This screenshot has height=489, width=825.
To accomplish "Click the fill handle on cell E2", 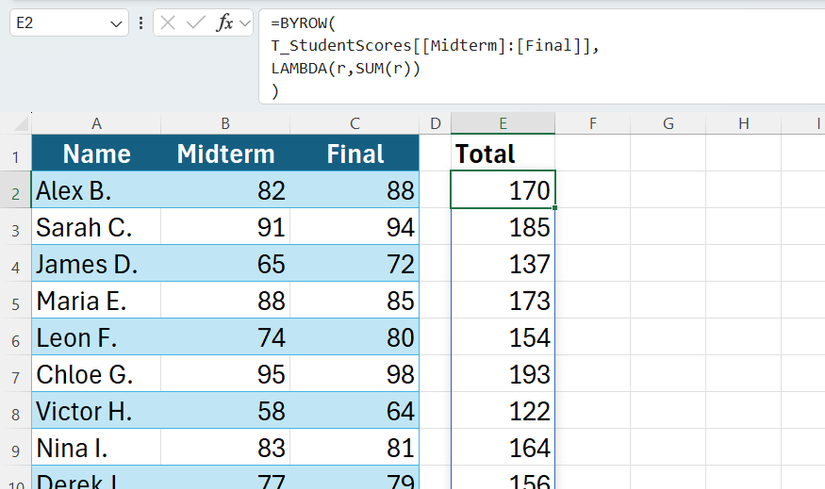I will pos(554,208).
